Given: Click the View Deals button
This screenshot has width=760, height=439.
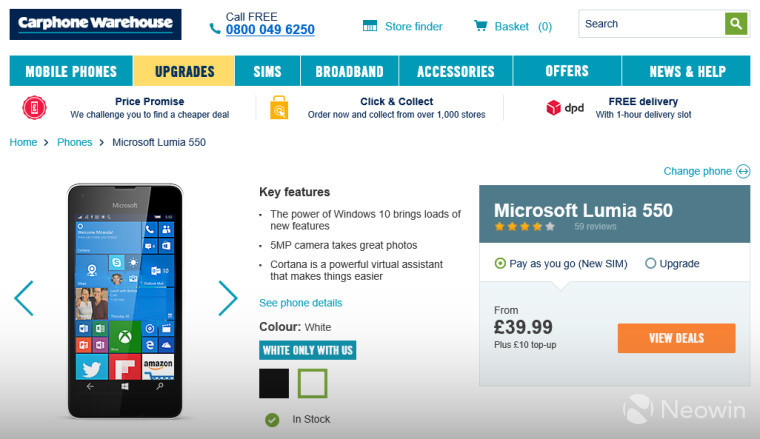Looking at the screenshot, I should 677,338.
